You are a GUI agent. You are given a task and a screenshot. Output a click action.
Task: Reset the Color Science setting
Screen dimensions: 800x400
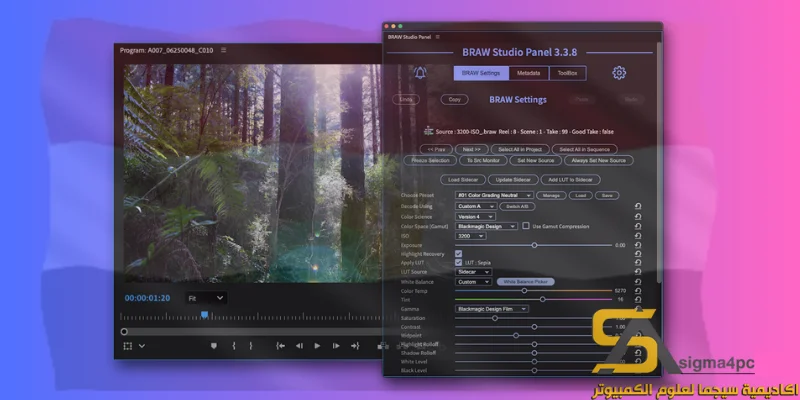[x=638, y=216]
